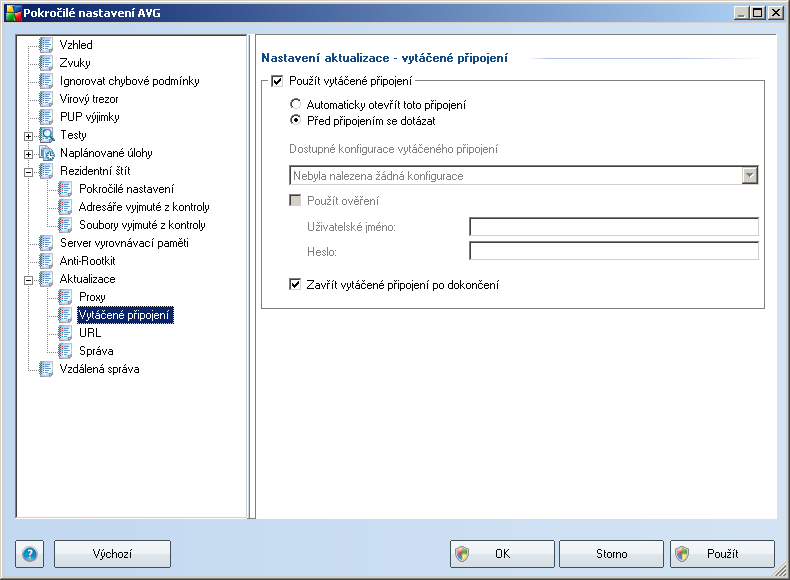This screenshot has width=790, height=580.
Task: Maximize the AVG settings window
Action: [757, 13]
